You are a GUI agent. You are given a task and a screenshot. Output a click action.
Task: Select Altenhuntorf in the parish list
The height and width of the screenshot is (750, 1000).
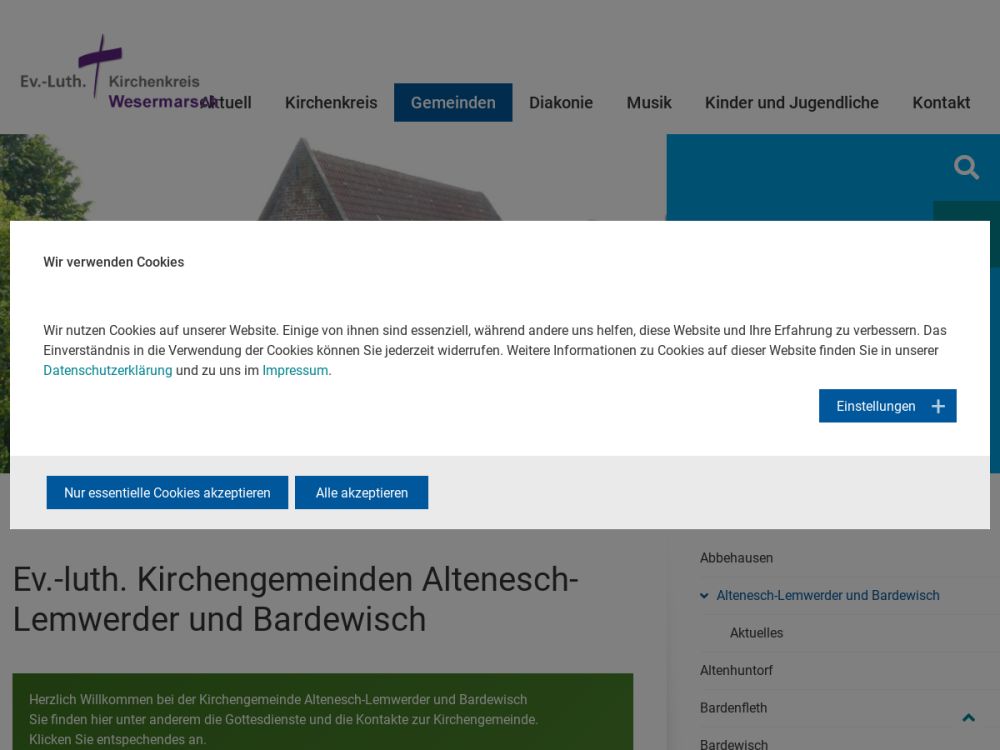(x=736, y=671)
